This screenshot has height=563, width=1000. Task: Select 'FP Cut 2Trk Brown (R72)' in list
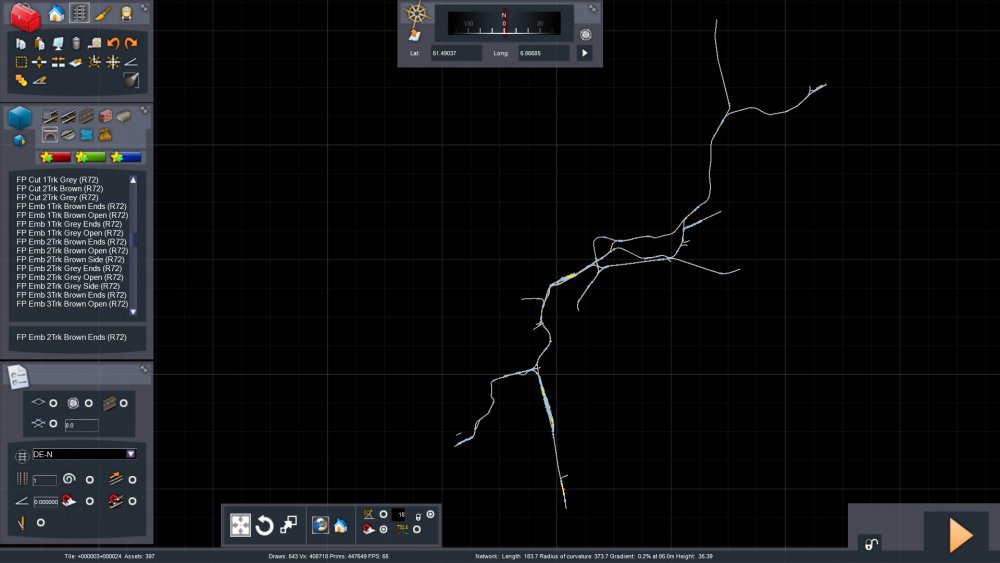click(x=60, y=188)
